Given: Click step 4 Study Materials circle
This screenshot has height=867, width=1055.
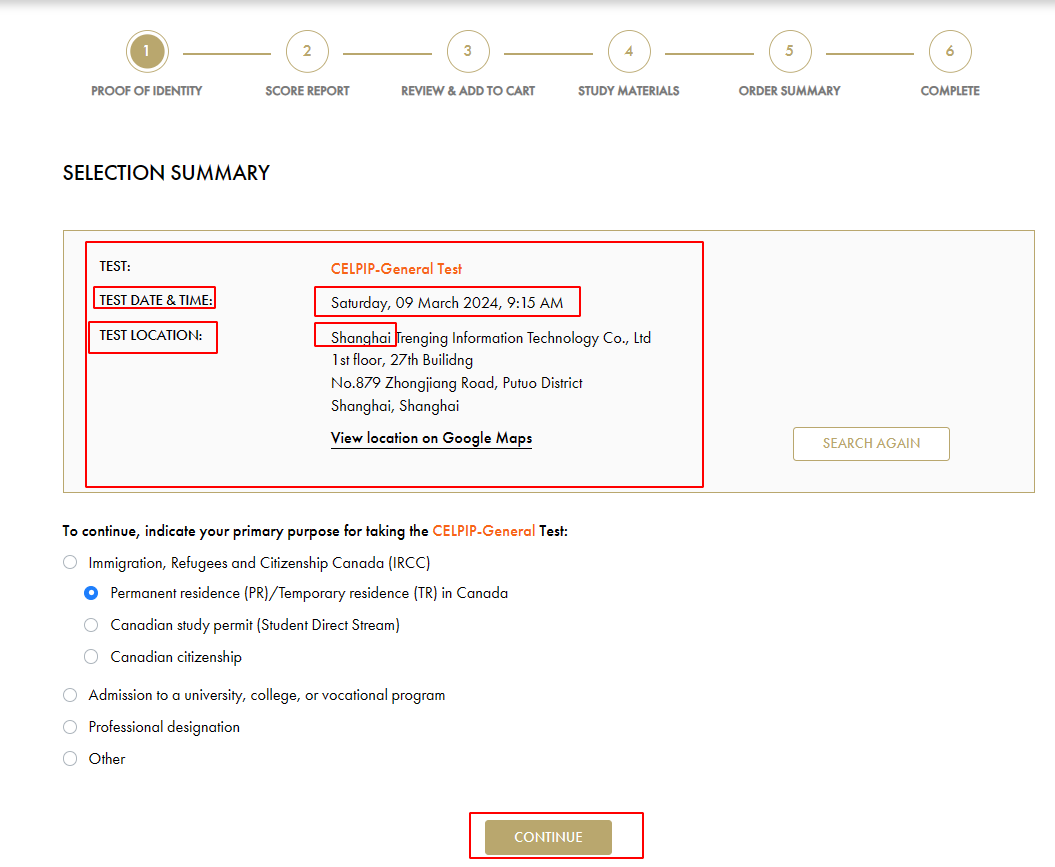Looking at the screenshot, I should [x=628, y=51].
